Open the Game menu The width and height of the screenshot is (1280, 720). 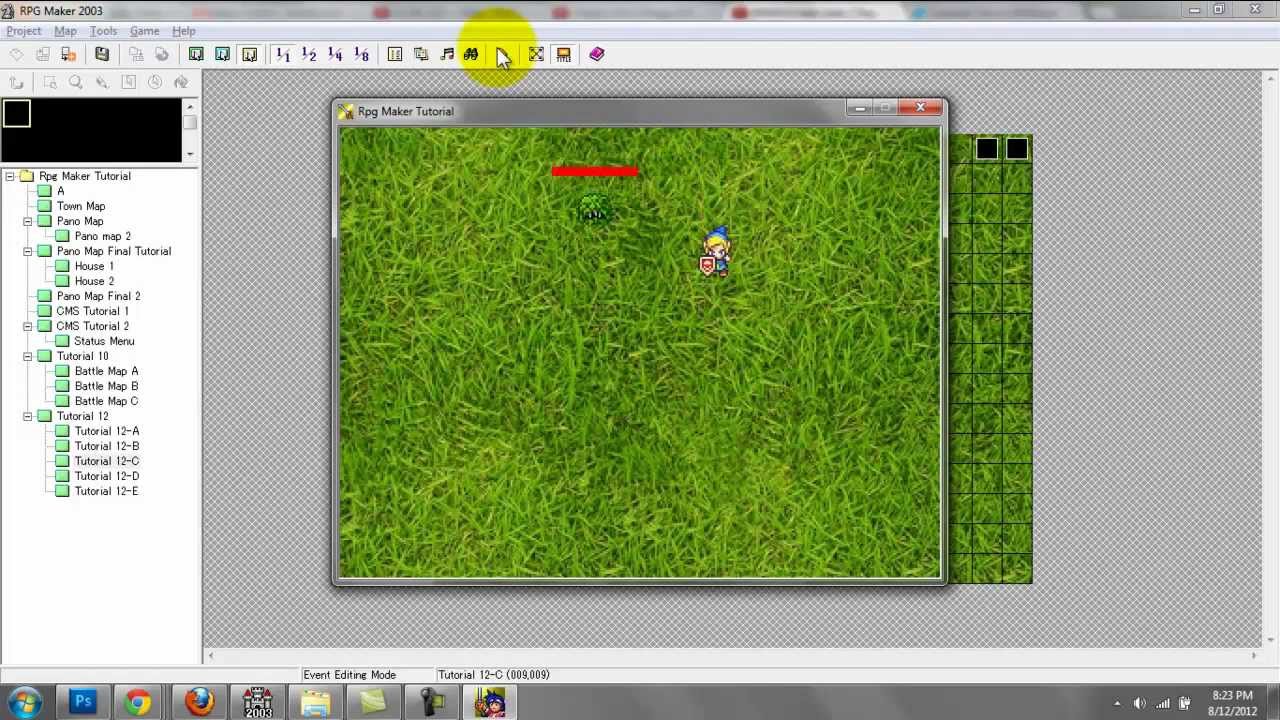(144, 31)
